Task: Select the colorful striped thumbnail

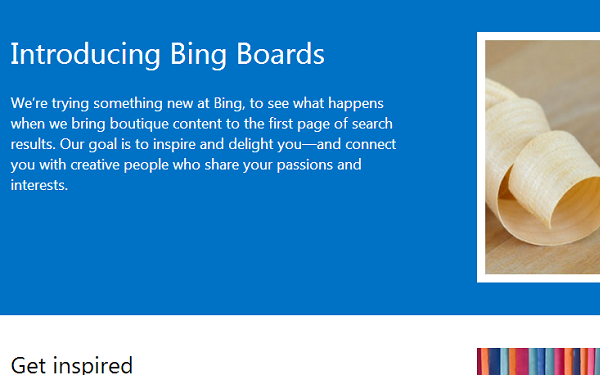Action: coord(538,361)
